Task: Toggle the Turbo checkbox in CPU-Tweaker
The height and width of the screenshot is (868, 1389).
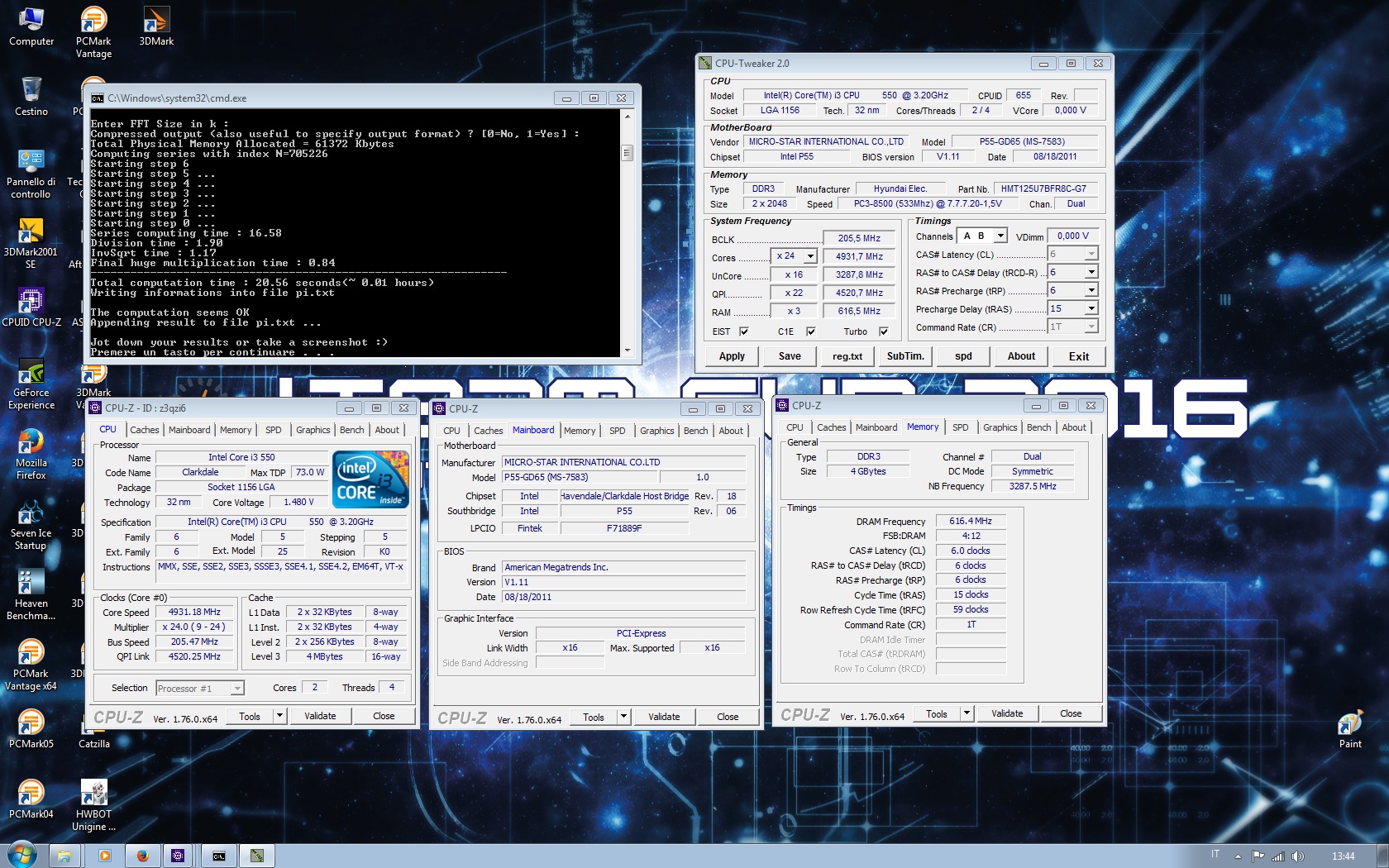Action: [x=883, y=331]
